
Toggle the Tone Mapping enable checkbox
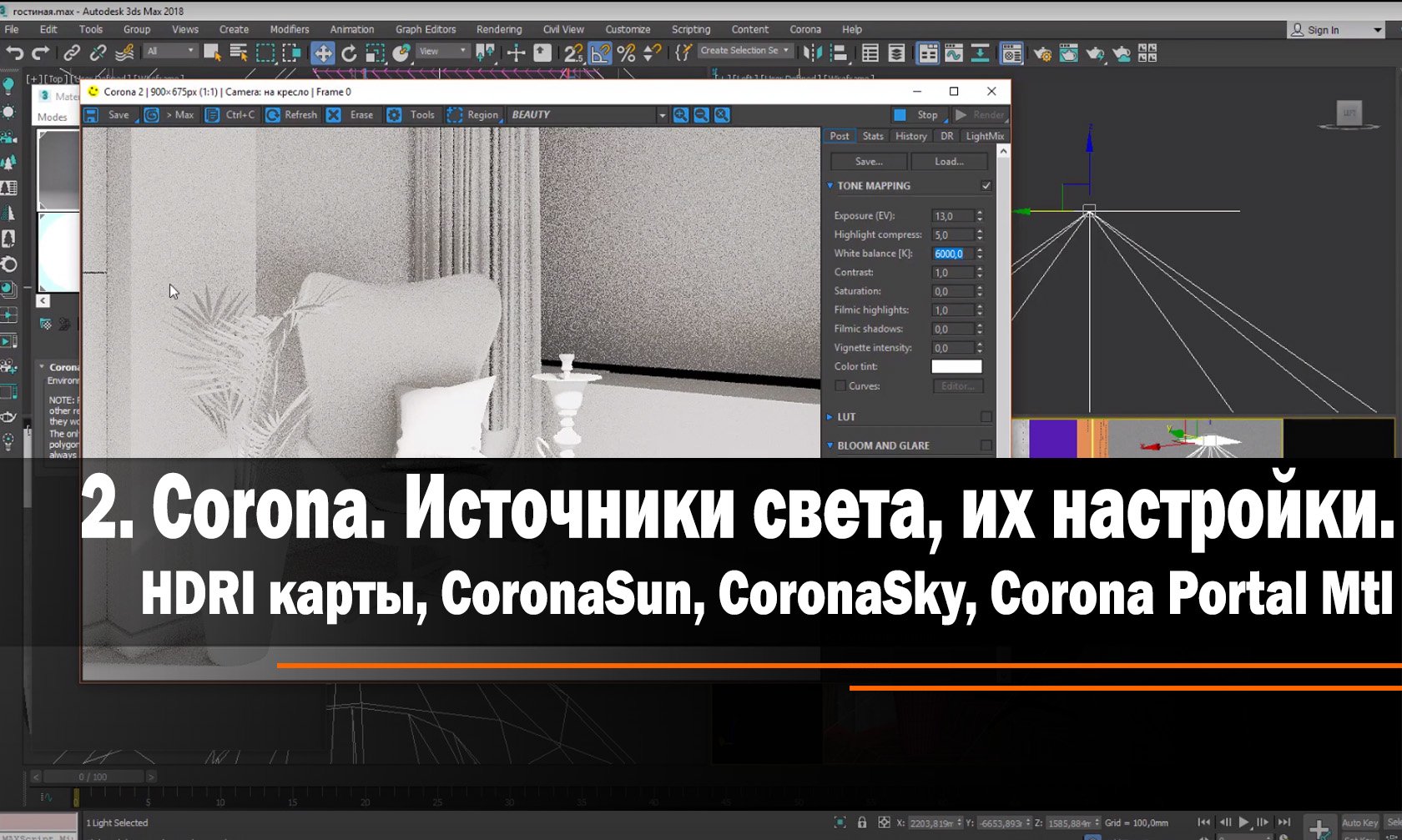(x=986, y=185)
